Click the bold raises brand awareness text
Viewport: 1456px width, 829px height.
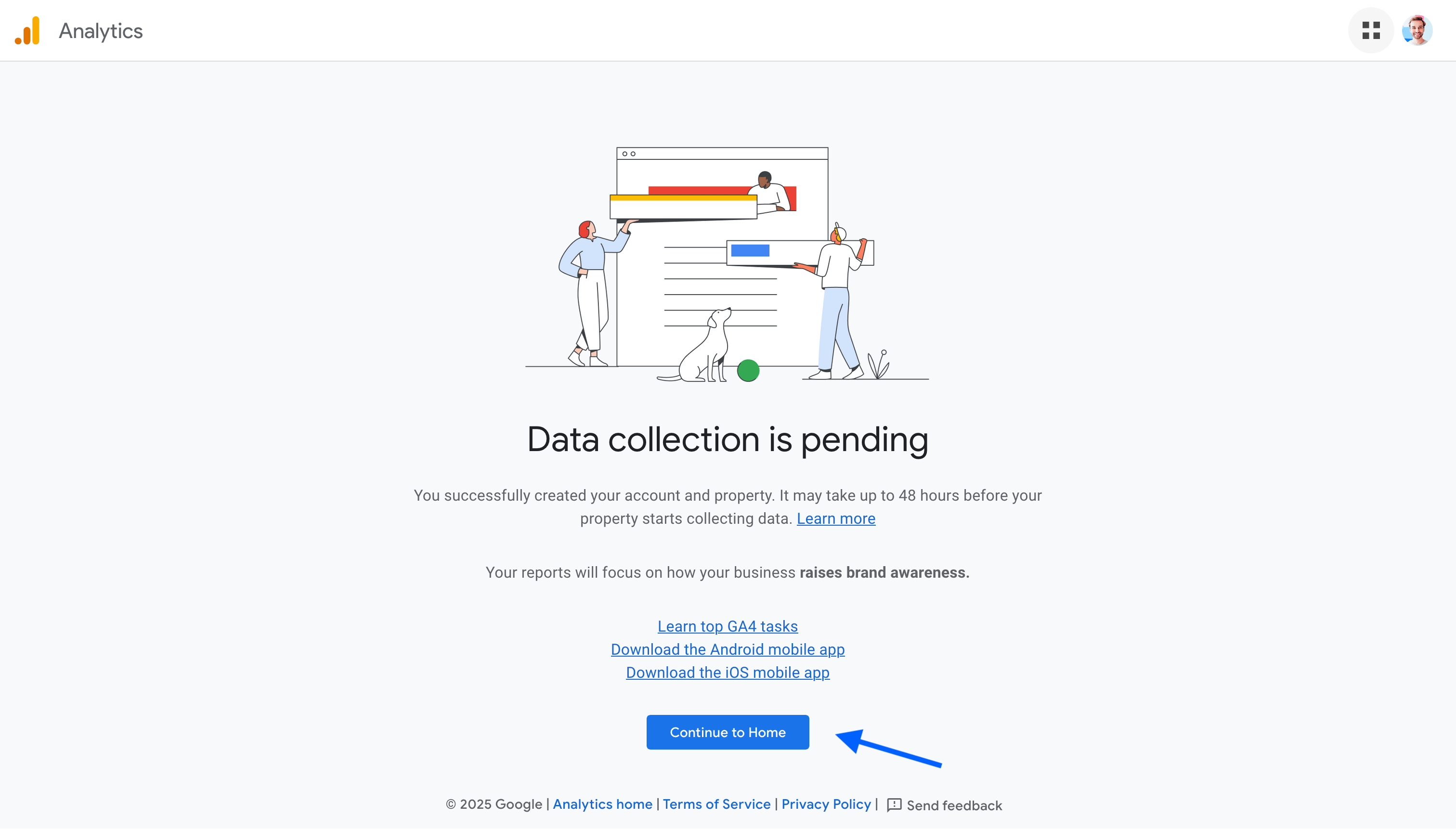(884, 573)
